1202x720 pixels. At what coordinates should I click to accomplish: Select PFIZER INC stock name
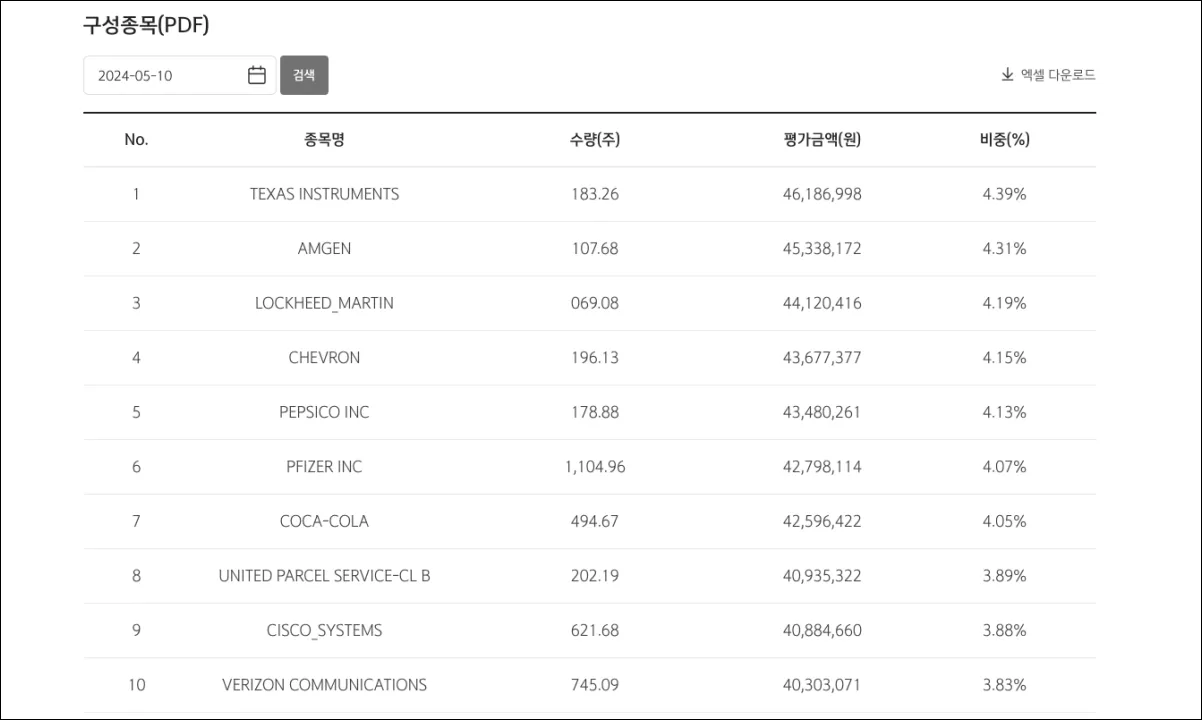coord(324,467)
